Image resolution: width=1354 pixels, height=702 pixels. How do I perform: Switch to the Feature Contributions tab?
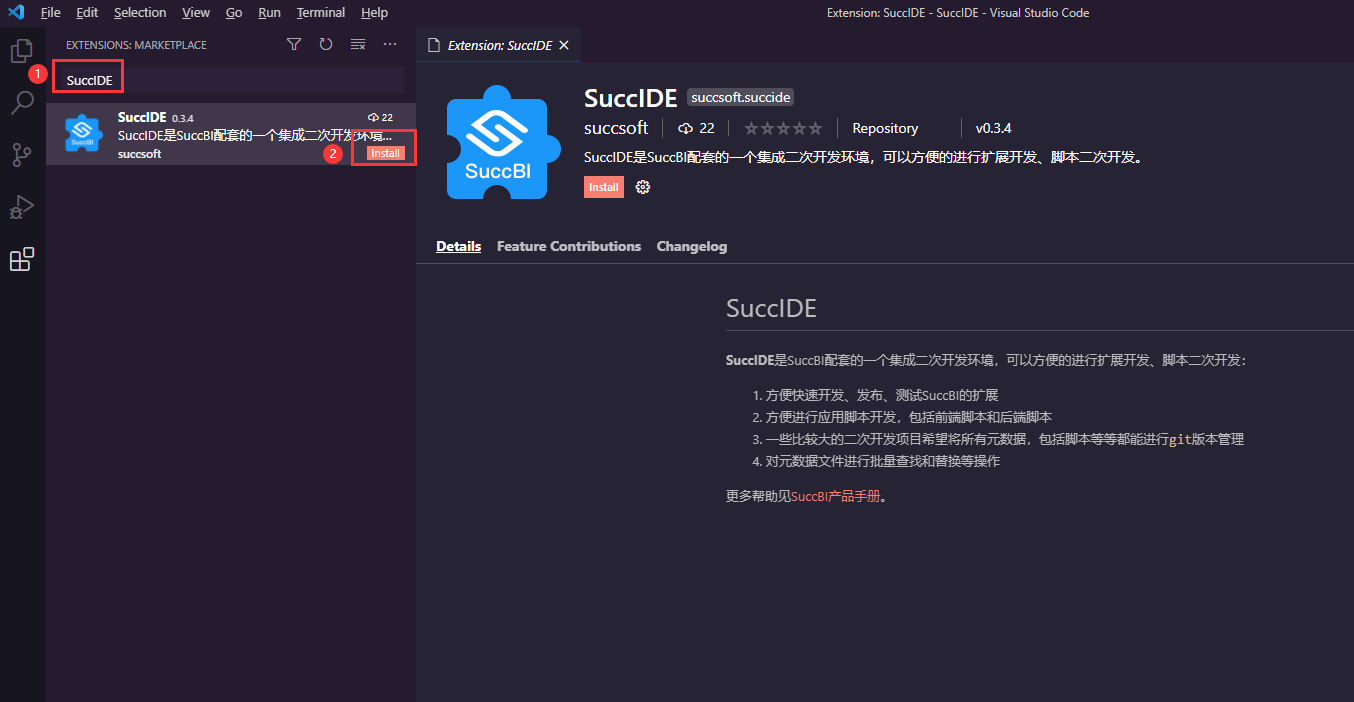click(568, 246)
